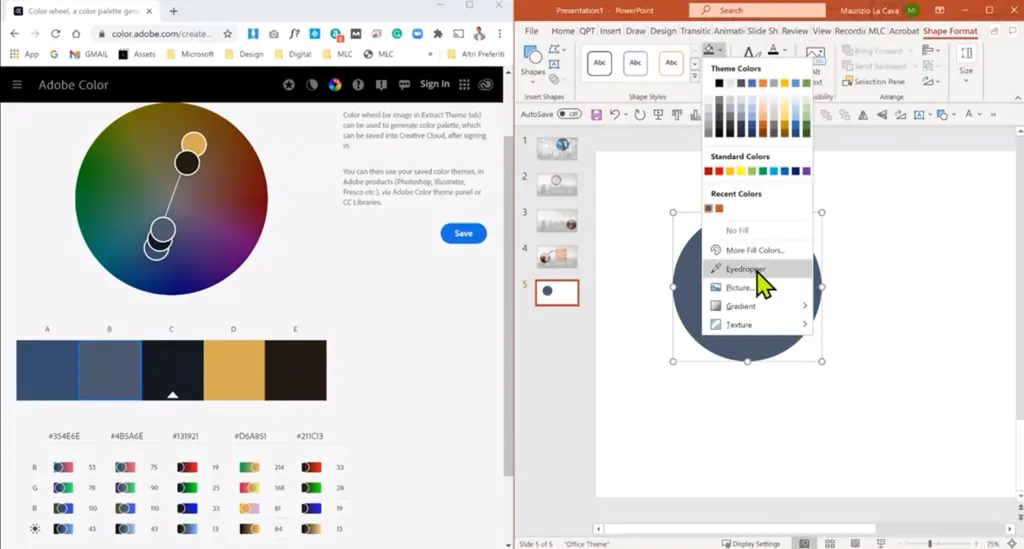The image size is (1024, 549).
Task: Click the PowerPoint Search box
Action: click(x=757, y=10)
